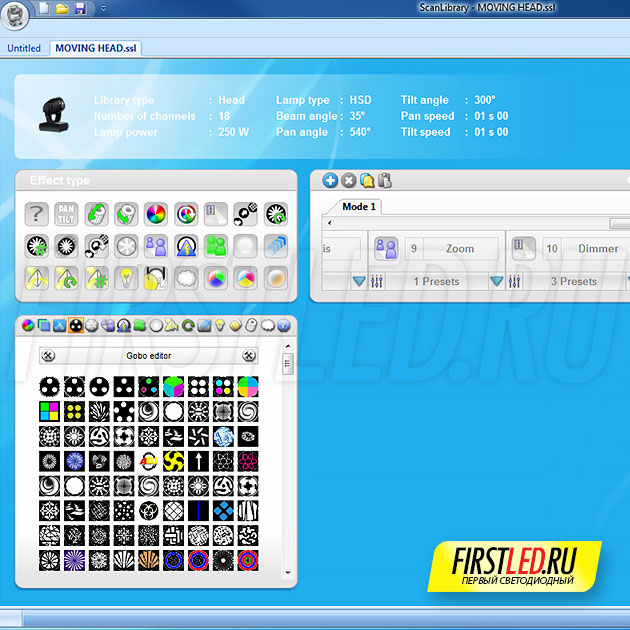Viewport: 630px width, 630px height.
Task: Select the Mode 1 tab
Action: 359,206
